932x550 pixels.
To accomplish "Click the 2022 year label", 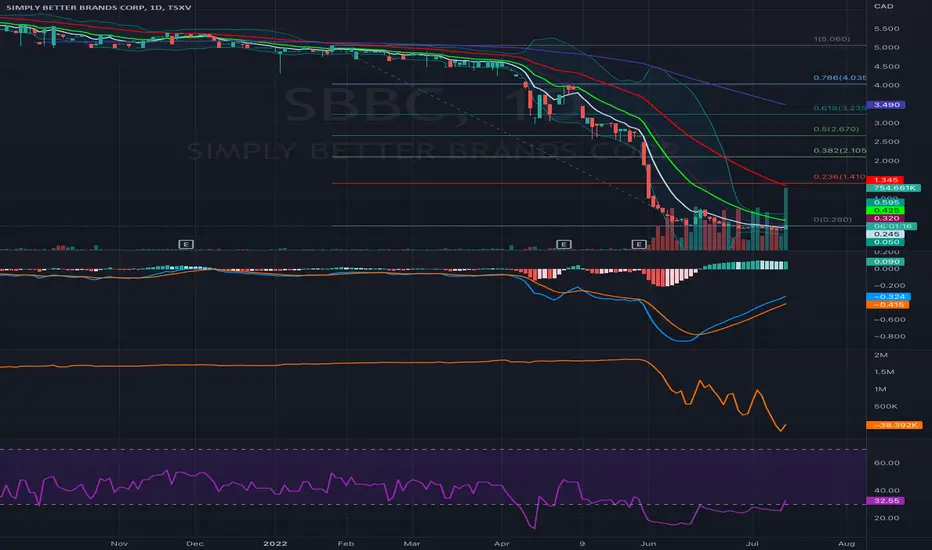I will (x=275, y=543).
